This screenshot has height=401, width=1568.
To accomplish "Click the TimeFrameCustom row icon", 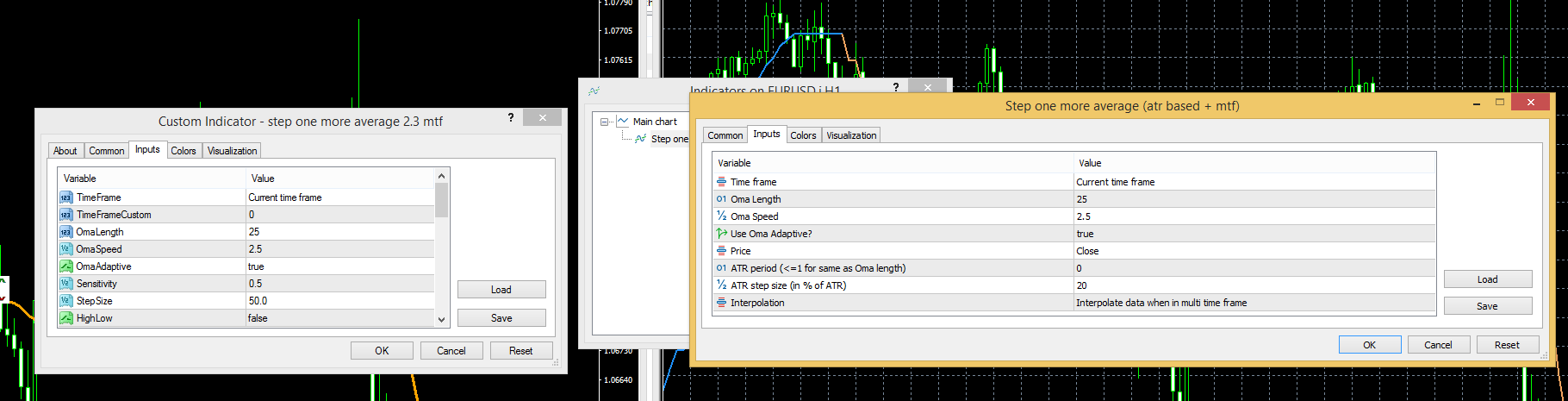I will pos(66,215).
